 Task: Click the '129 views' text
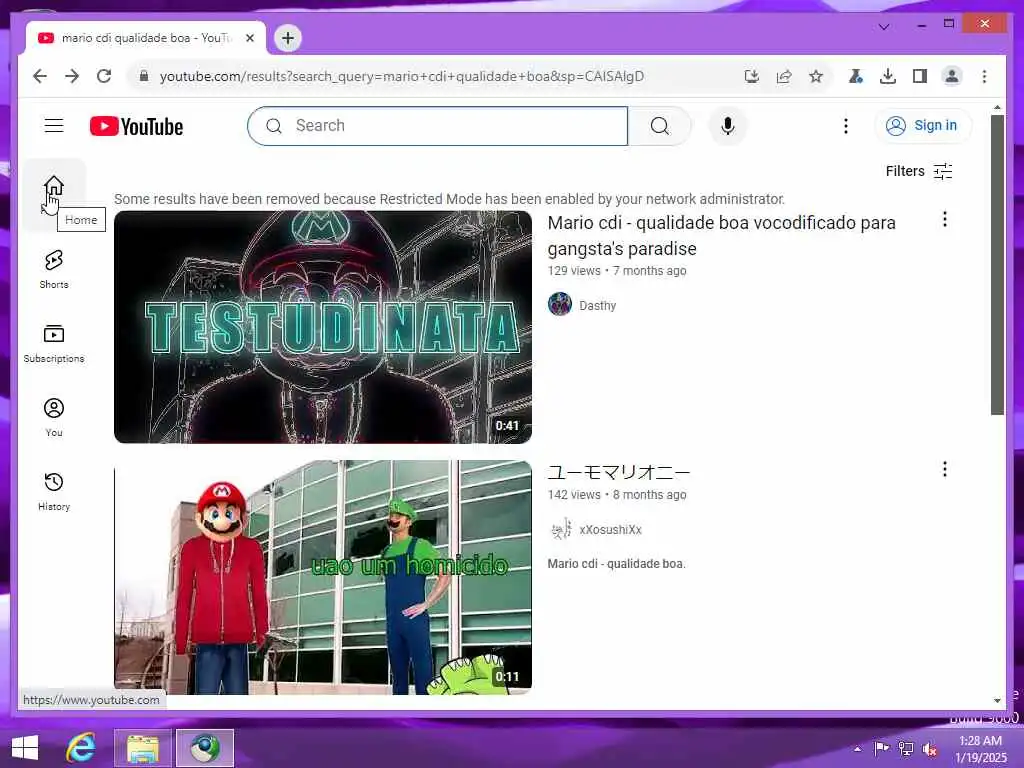[574, 270]
